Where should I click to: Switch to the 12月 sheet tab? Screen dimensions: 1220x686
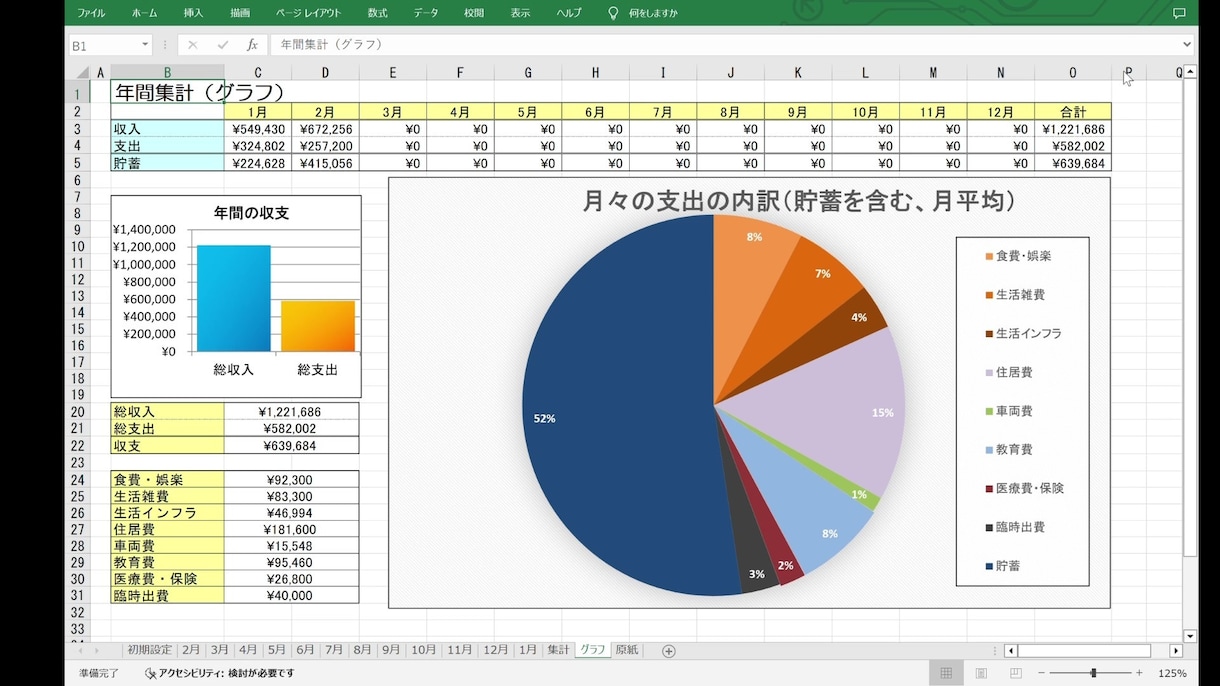point(496,650)
